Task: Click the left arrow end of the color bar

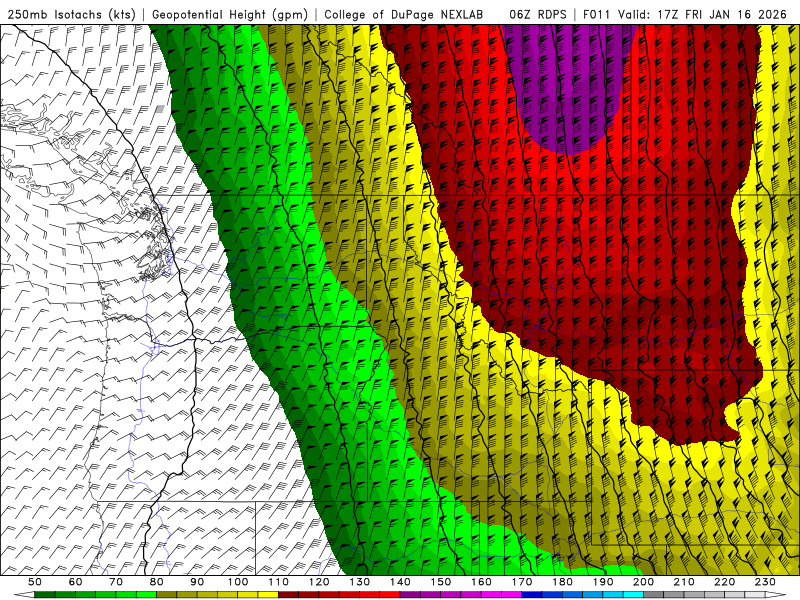Action: [24, 595]
